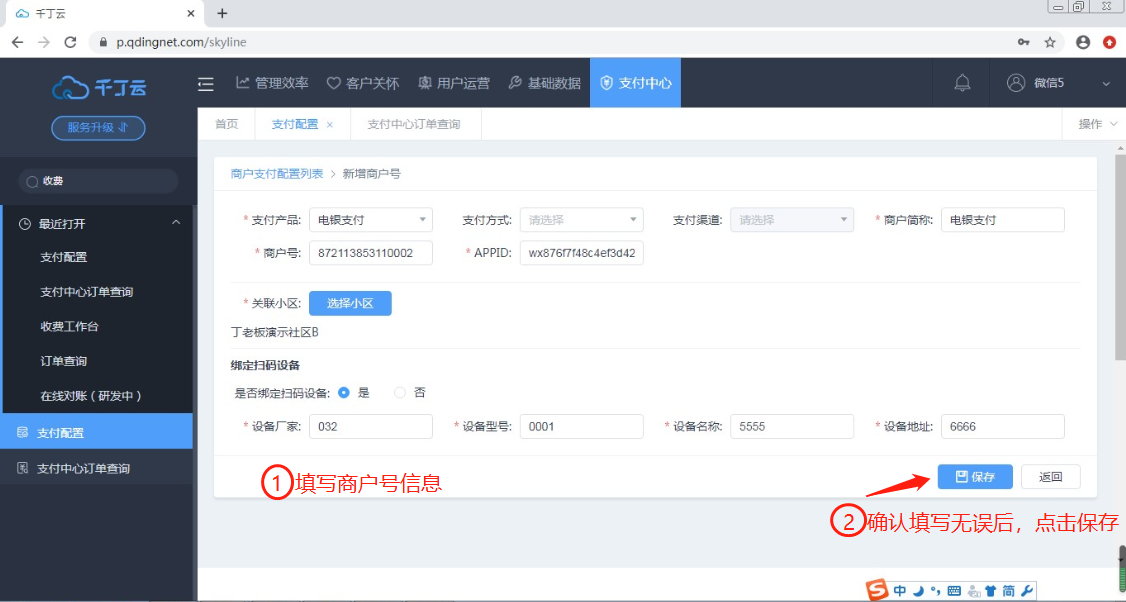The width and height of the screenshot is (1126, 602).
Task: Click the 返回 button
Action: tap(1051, 476)
